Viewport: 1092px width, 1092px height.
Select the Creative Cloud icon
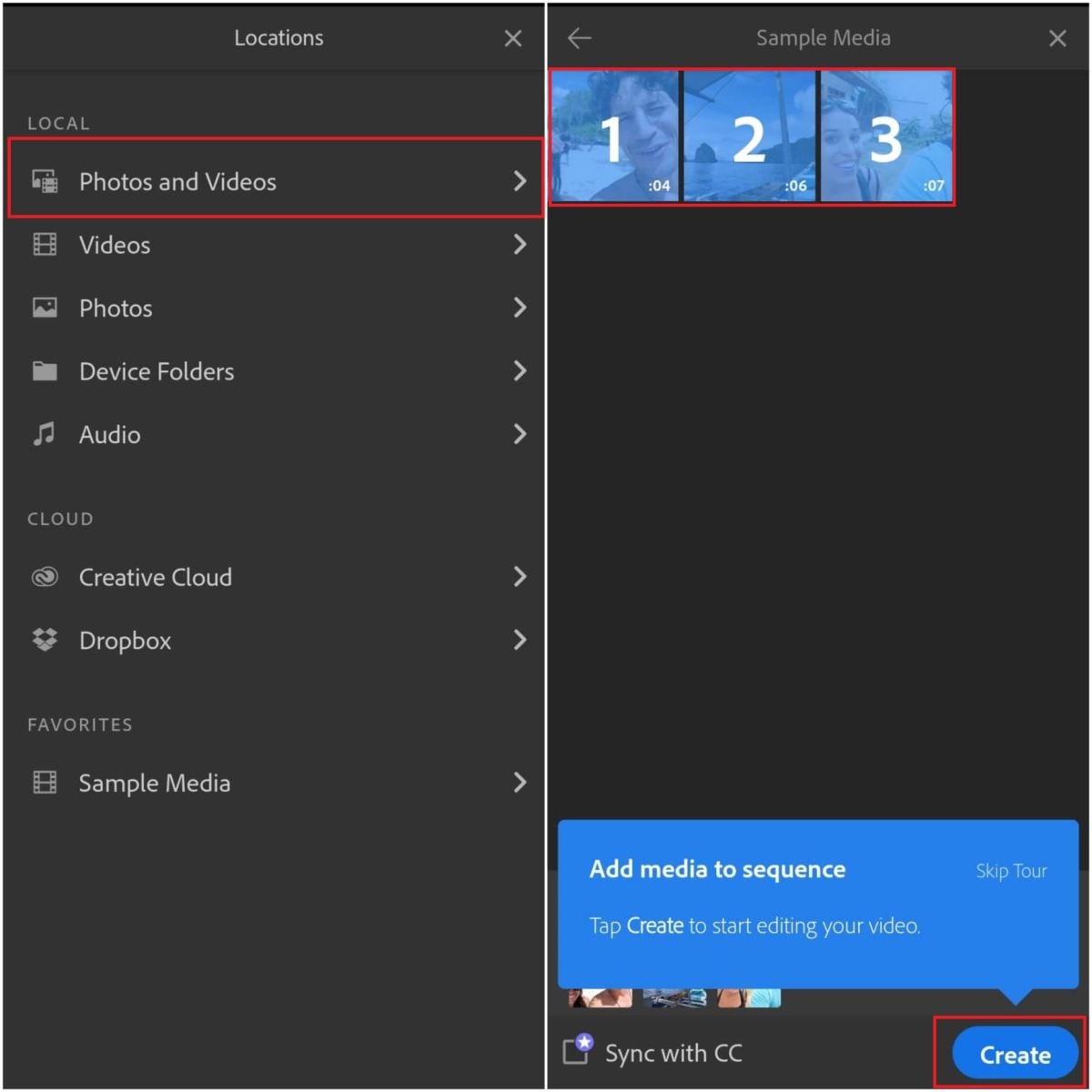tap(45, 576)
